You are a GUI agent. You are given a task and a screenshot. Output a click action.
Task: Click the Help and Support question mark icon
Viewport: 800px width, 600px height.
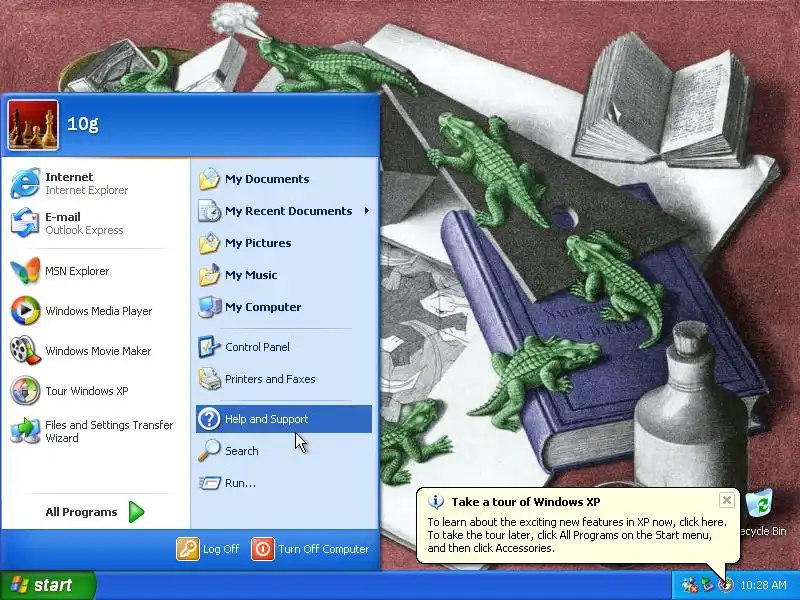(x=209, y=419)
